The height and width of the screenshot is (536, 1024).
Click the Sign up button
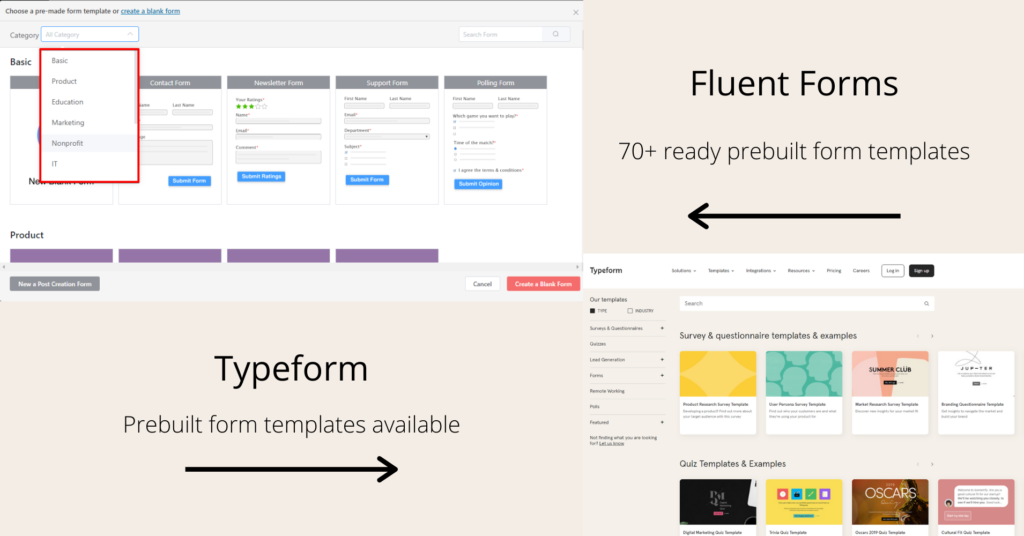[921, 270]
